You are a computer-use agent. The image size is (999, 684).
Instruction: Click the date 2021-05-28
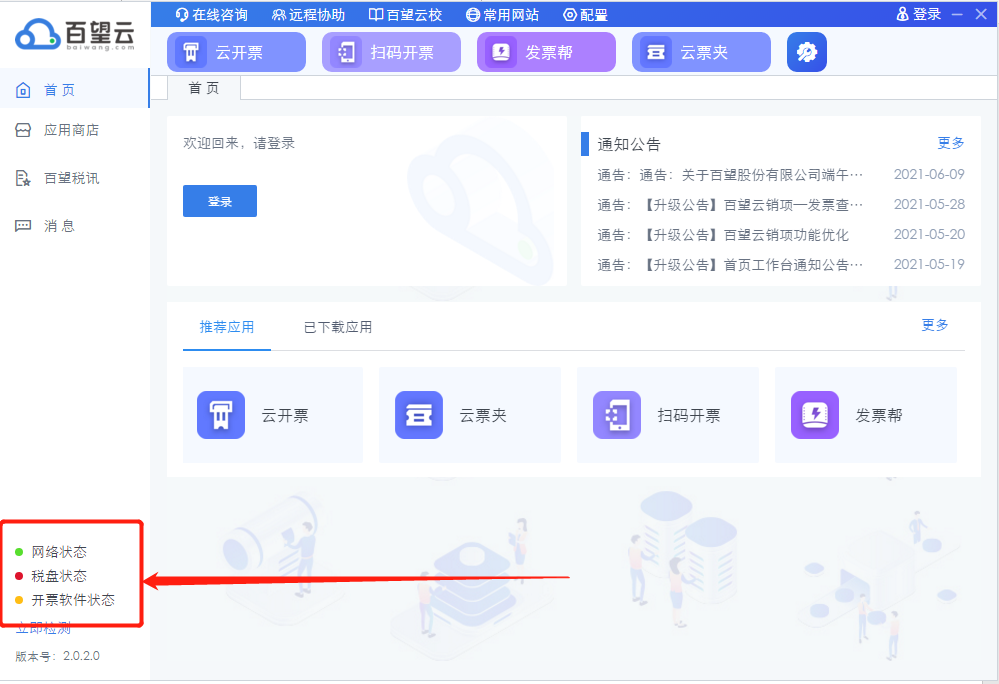[x=929, y=204]
